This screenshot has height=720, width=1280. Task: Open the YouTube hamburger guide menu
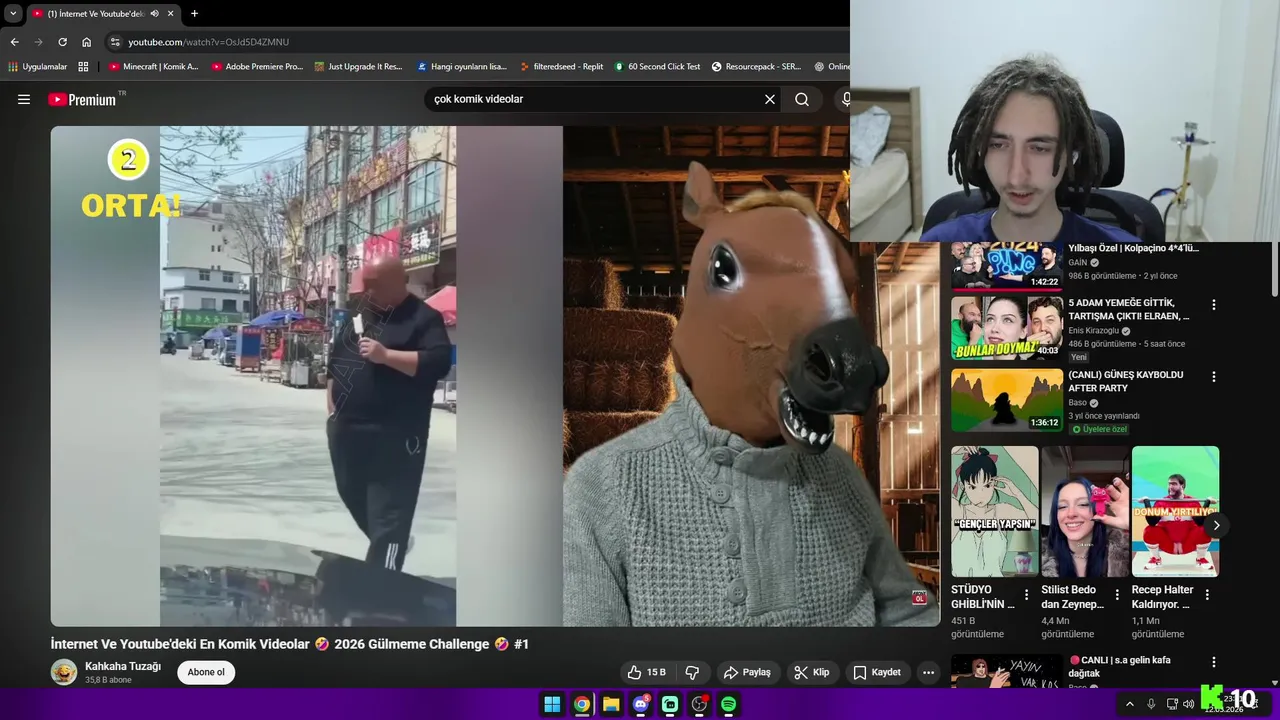click(24, 99)
